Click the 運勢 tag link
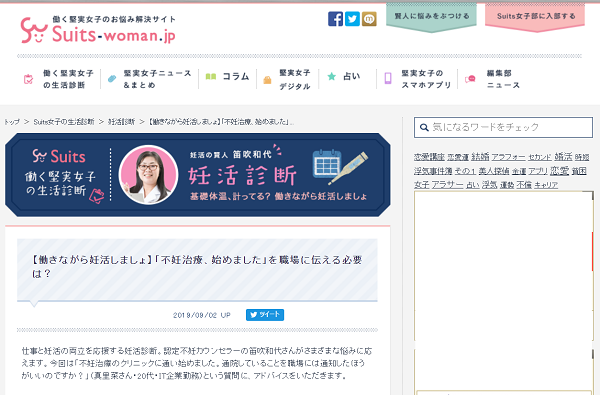Viewport: 600px width, 395px height. click(507, 185)
